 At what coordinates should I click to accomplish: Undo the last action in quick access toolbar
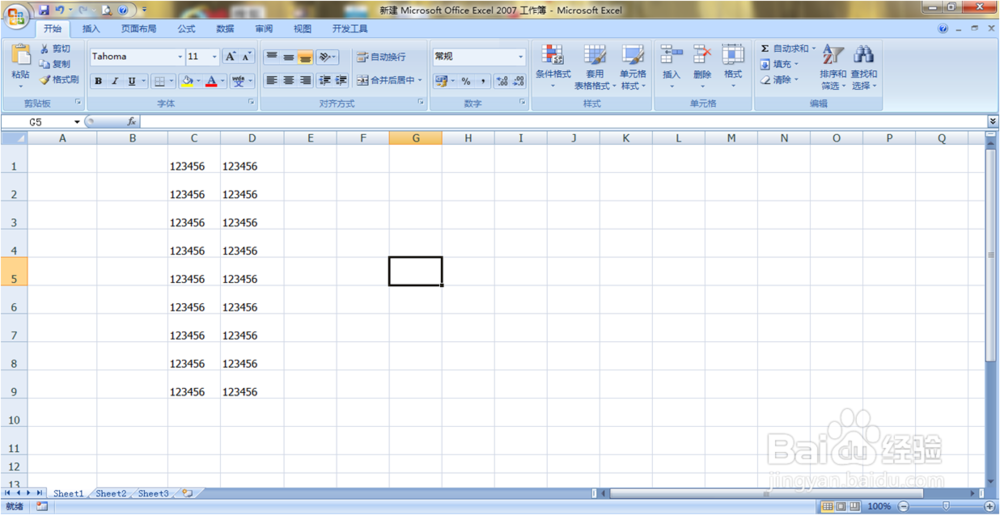click(60, 10)
